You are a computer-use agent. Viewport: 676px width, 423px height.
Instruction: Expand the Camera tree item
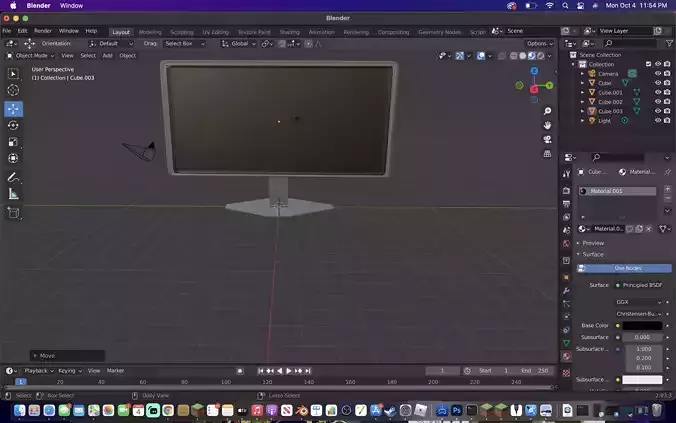point(582,74)
